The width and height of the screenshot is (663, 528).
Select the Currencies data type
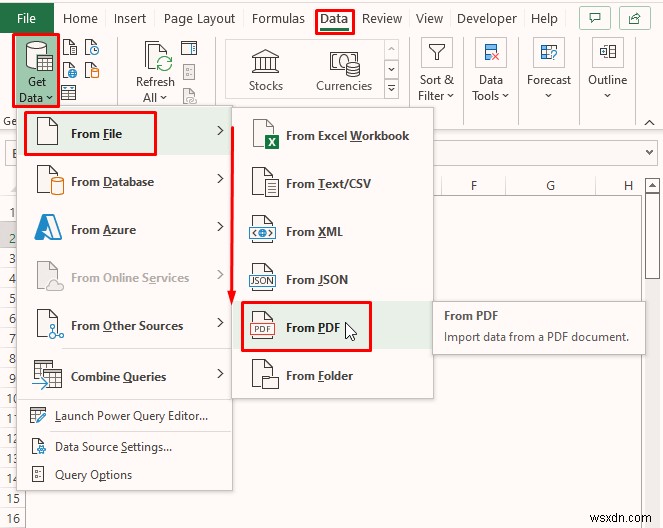coord(344,71)
